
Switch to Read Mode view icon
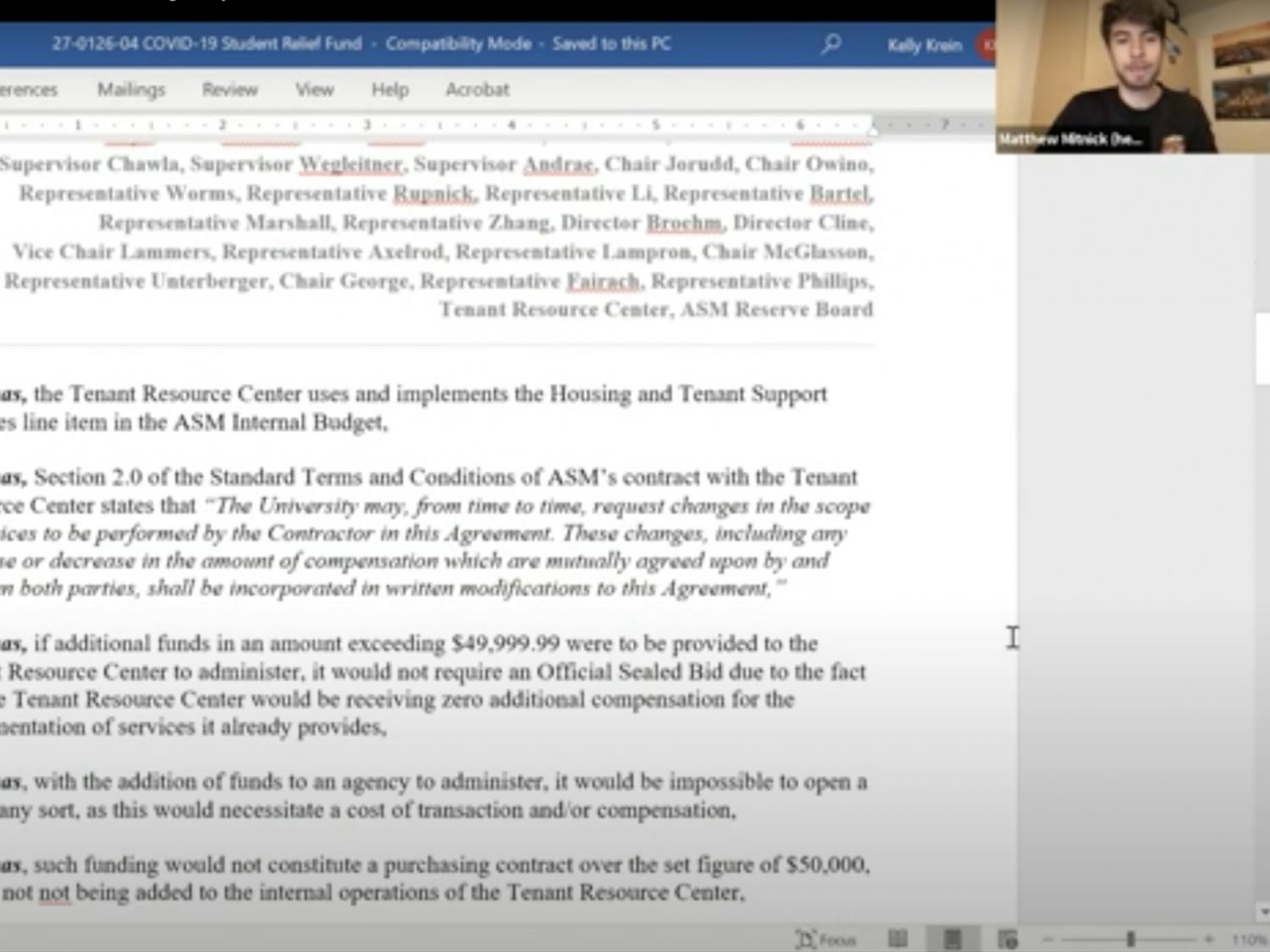pos(897,938)
